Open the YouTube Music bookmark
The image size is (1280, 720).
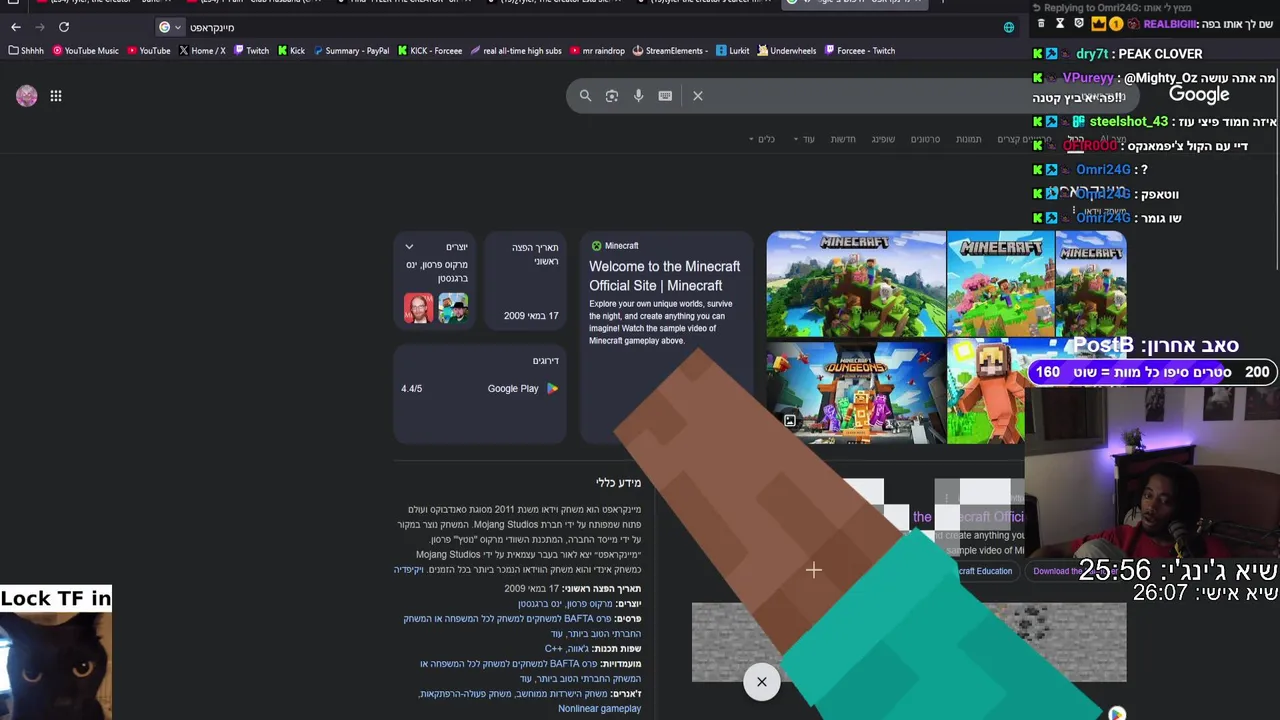[86, 51]
